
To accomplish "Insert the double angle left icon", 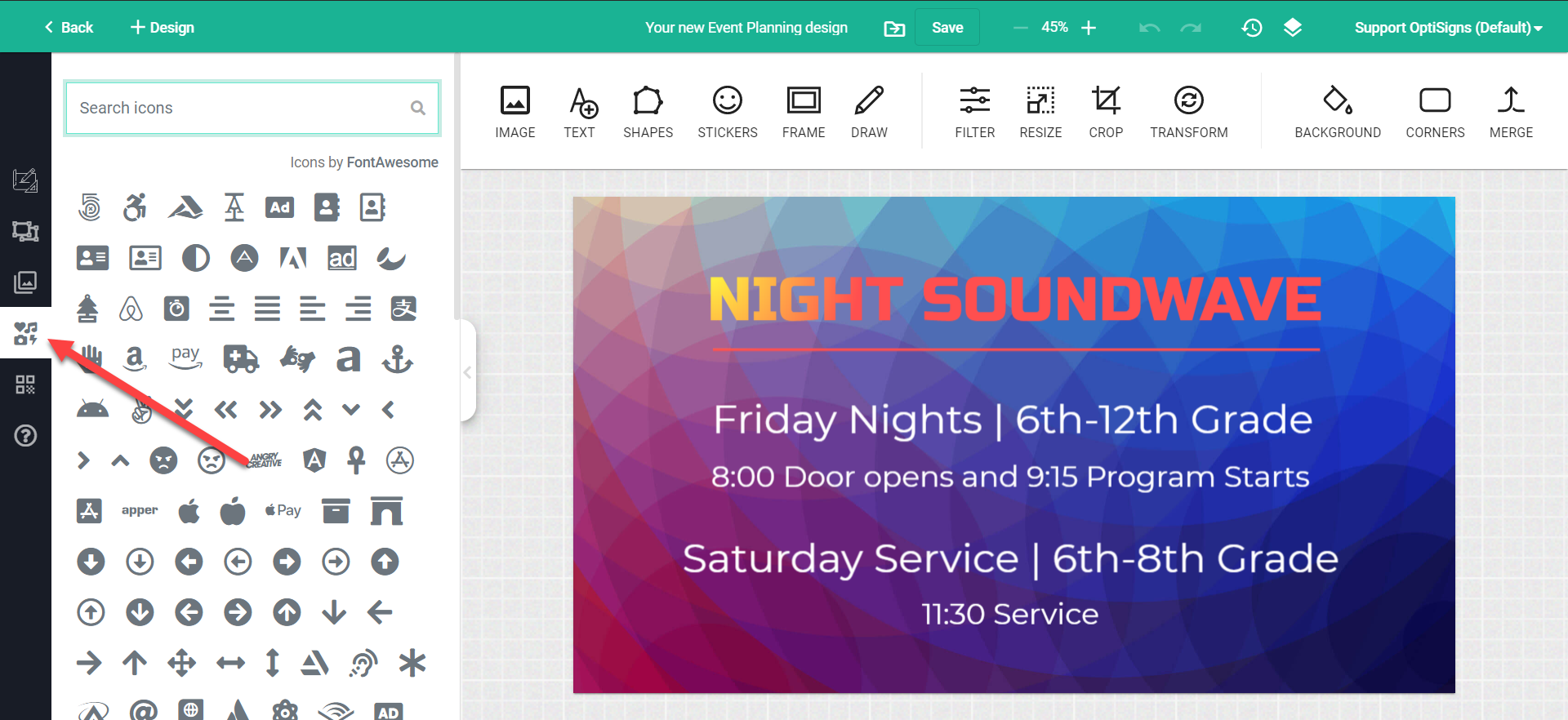I will click(x=226, y=409).
